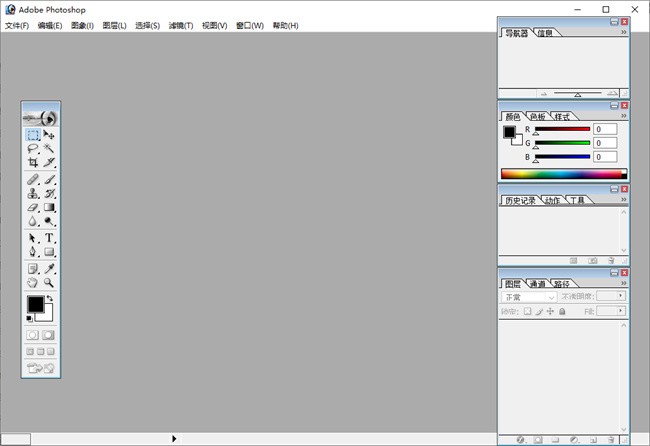The height and width of the screenshot is (446, 650).
Task: Select the Dodge tool
Action: 49,221
